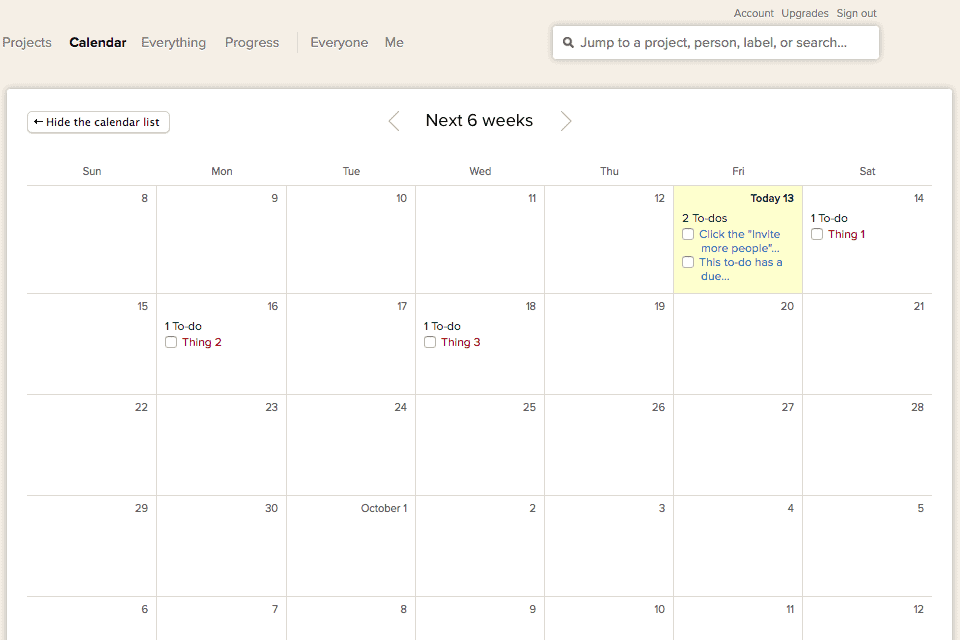Open the Account link

tap(753, 13)
